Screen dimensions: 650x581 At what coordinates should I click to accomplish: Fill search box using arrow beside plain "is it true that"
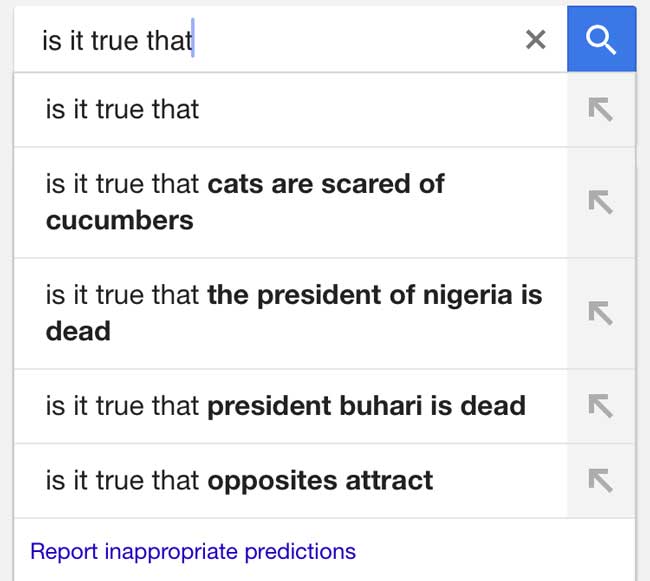tap(600, 110)
